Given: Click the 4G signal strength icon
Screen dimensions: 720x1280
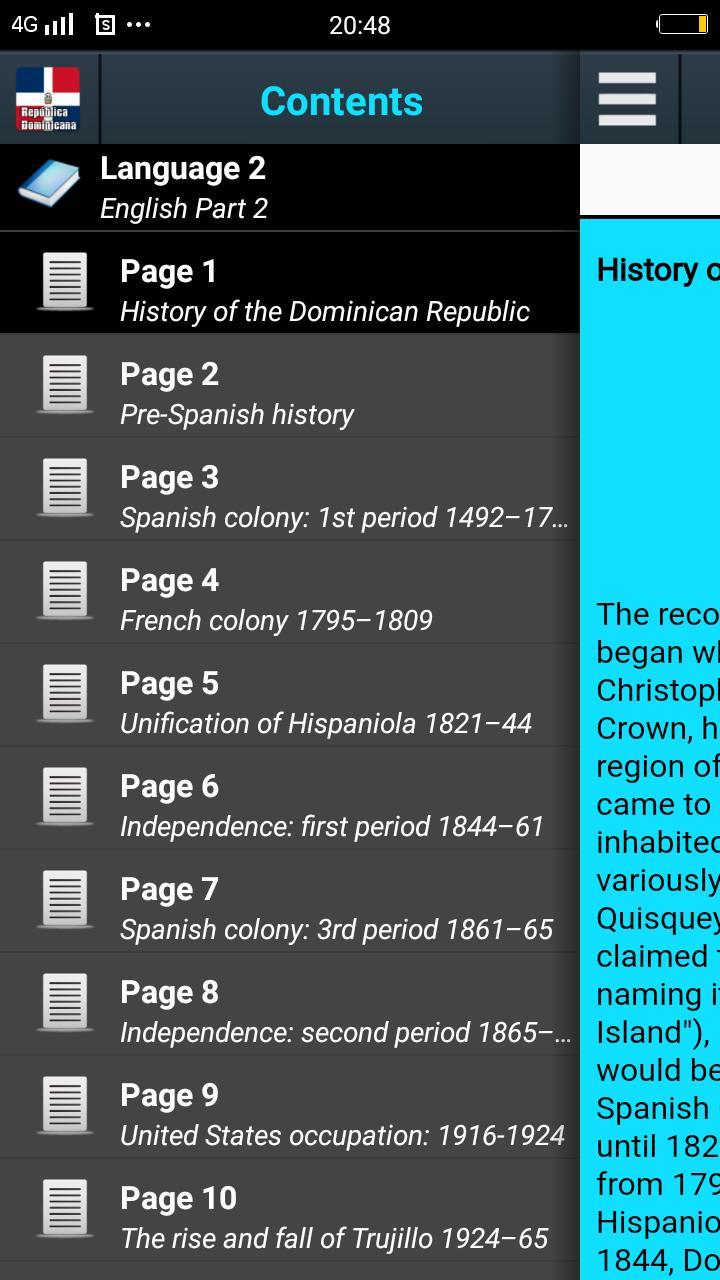Looking at the screenshot, I should point(44,26).
